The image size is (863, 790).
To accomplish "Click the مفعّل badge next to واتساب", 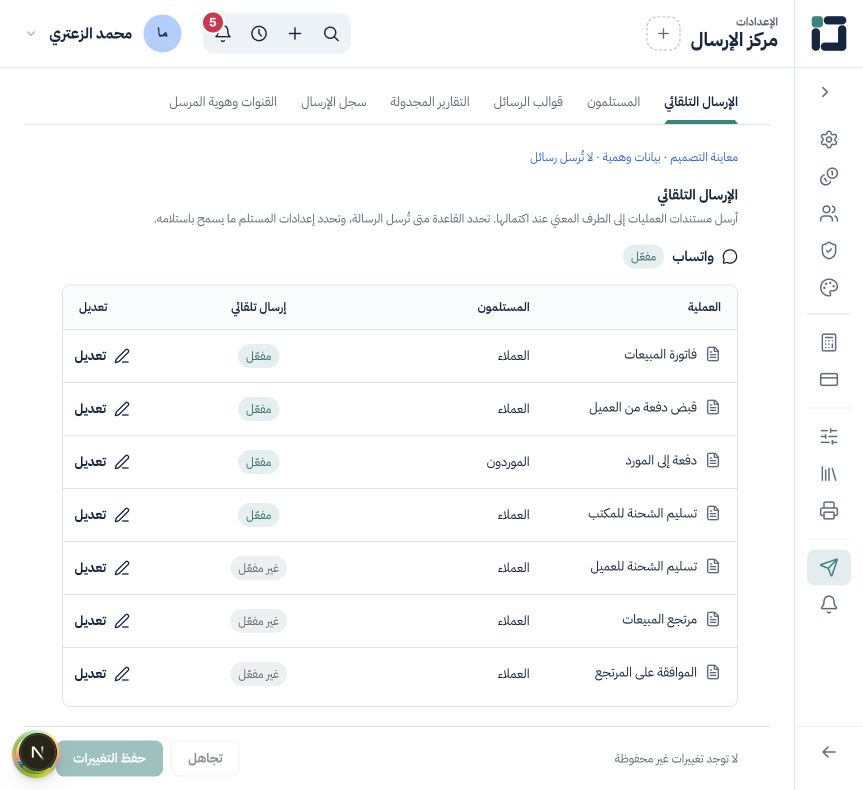I will click(x=643, y=257).
